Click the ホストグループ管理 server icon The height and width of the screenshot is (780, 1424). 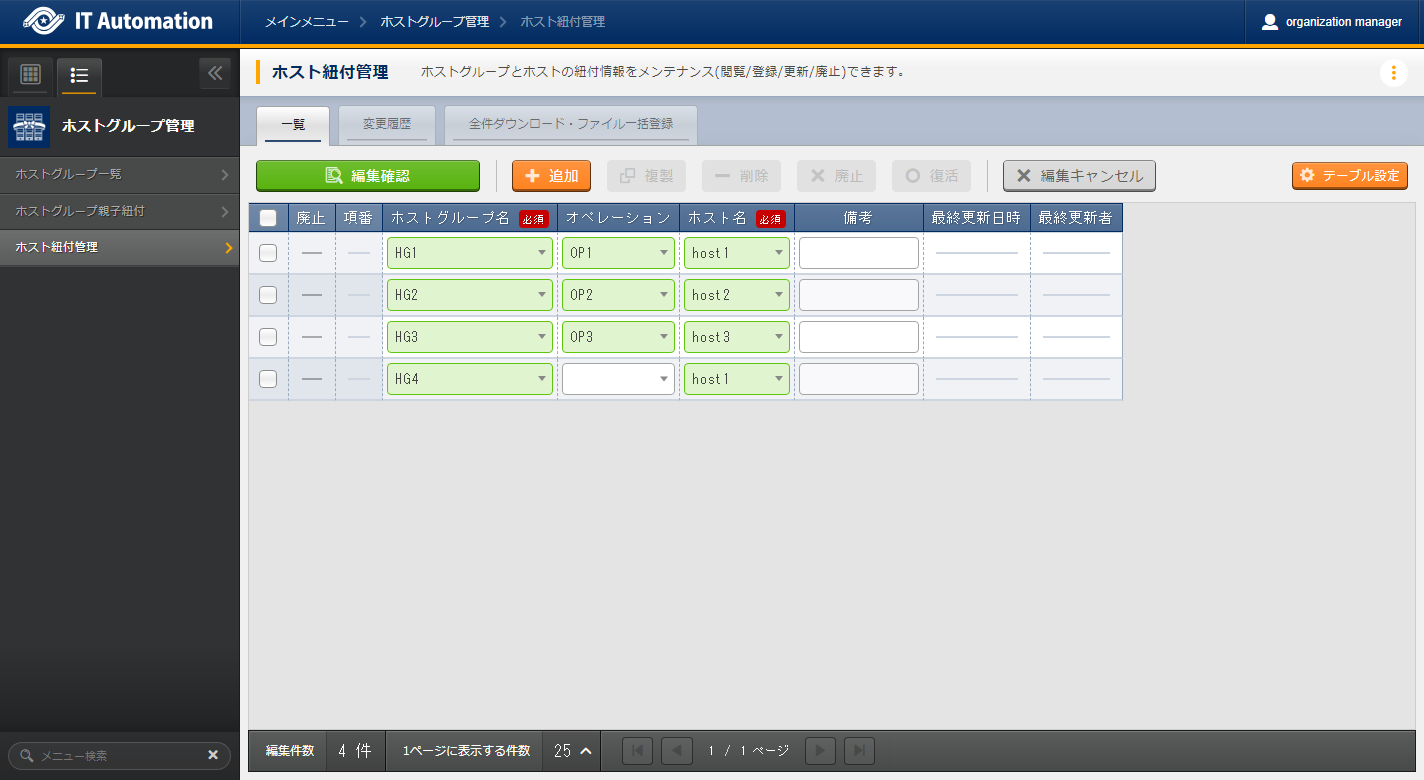pyautogui.click(x=28, y=126)
